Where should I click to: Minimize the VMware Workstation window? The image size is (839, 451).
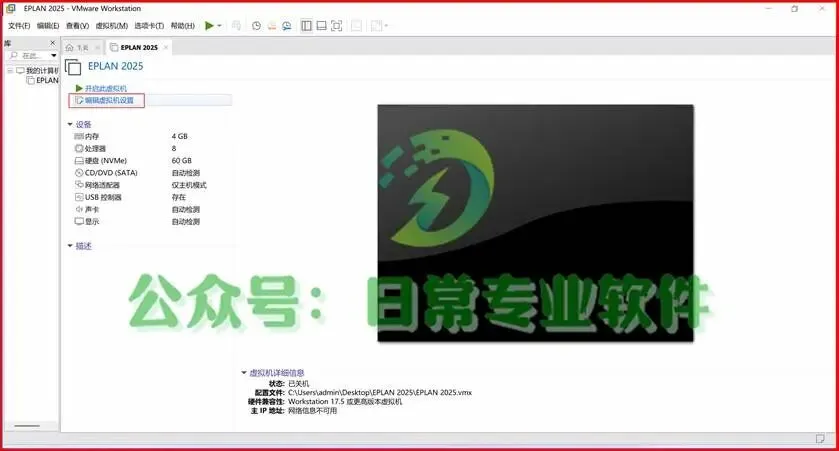click(768, 8)
